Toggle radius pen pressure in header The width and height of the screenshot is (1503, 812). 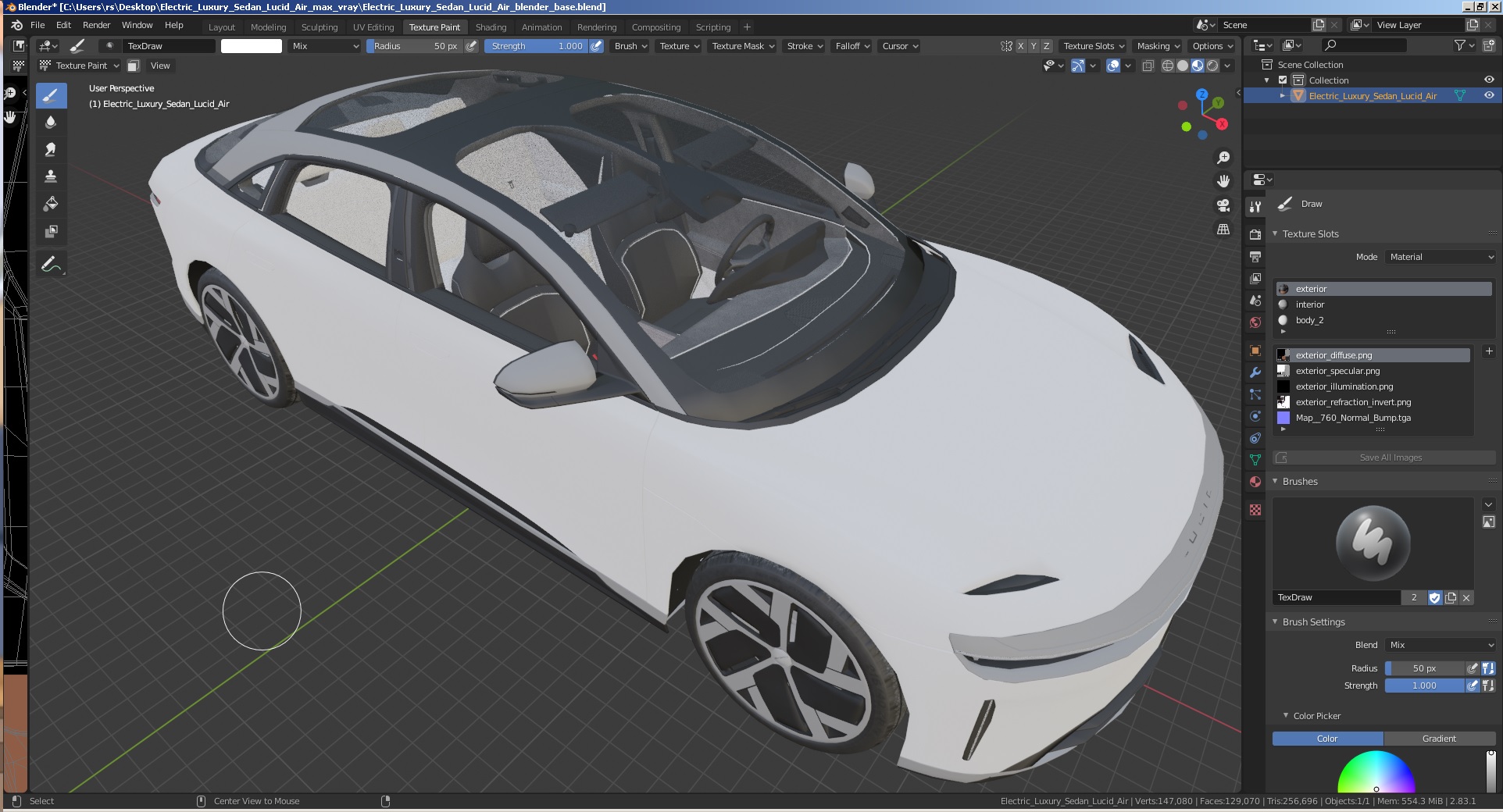[471, 46]
